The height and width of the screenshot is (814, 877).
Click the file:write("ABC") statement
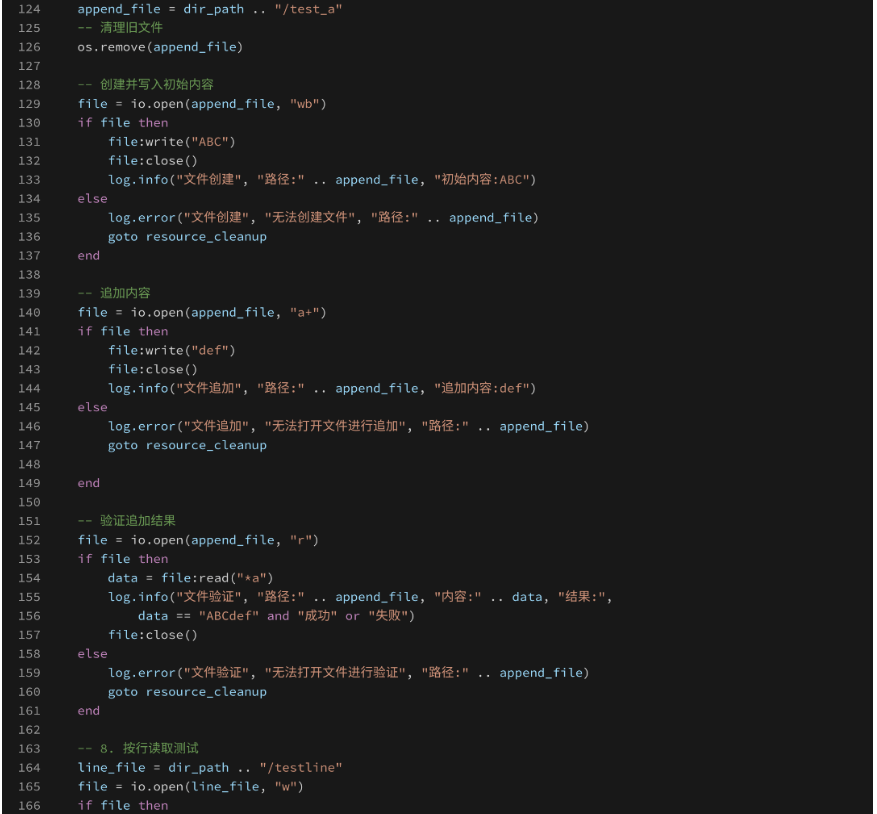click(x=172, y=142)
